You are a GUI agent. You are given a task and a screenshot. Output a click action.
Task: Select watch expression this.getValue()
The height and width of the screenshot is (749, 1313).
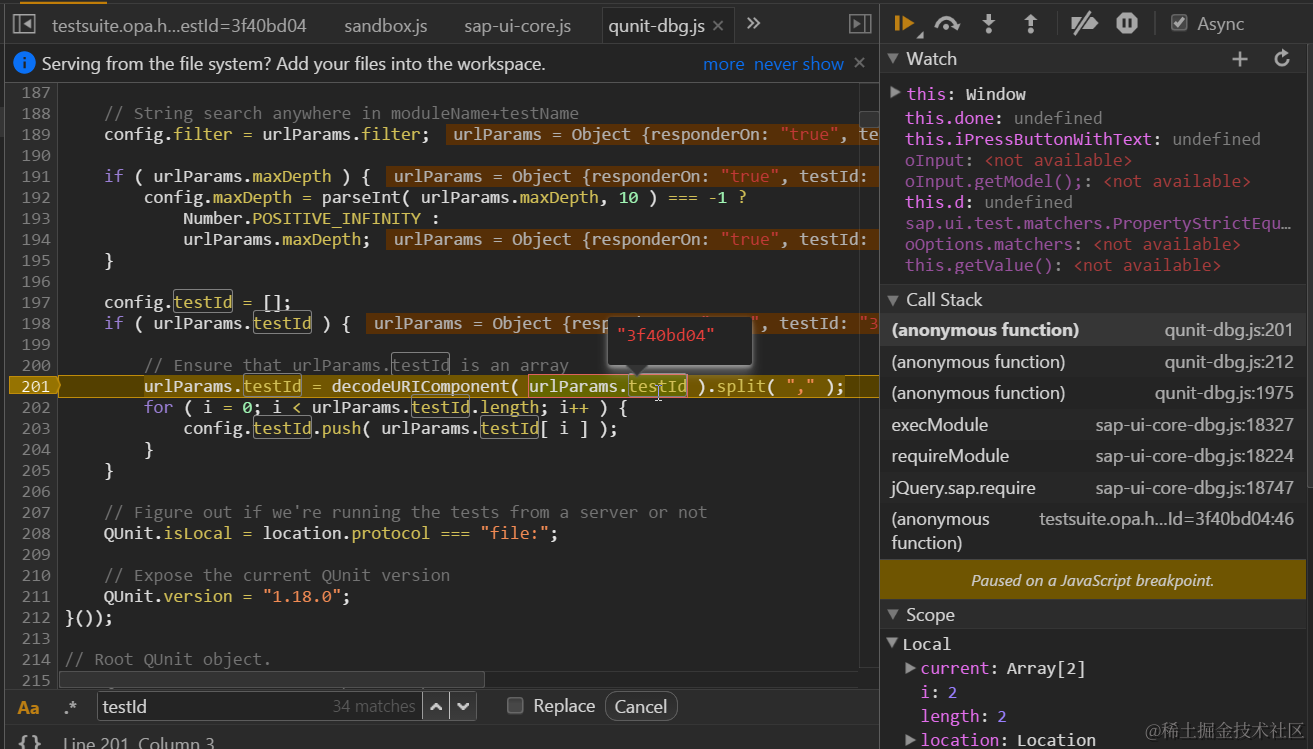[1062, 265]
